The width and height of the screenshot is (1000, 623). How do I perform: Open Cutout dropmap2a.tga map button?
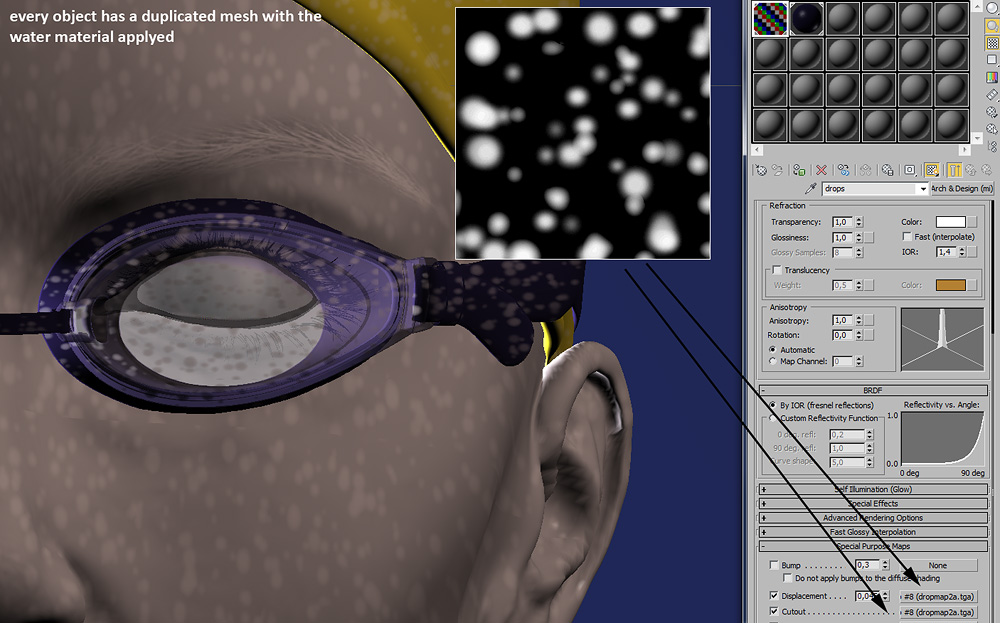point(939,612)
